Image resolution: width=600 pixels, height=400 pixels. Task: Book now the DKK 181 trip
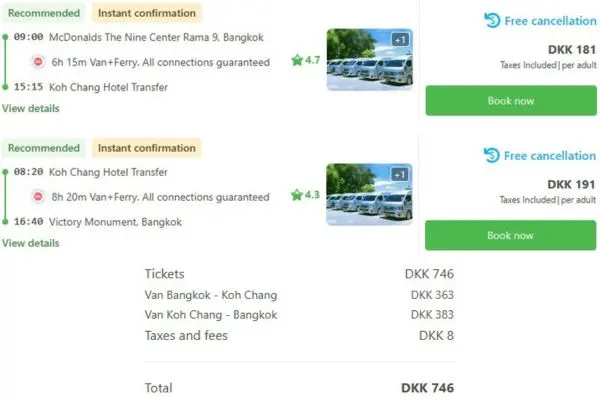click(510, 101)
